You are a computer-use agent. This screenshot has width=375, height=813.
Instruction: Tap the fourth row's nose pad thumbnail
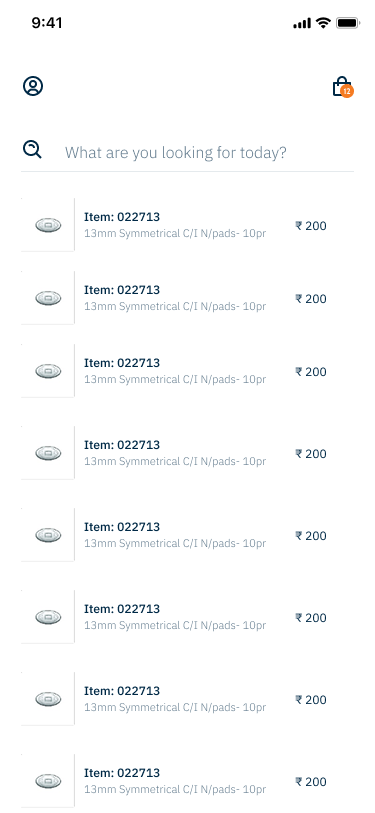click(x=48, y=453)
